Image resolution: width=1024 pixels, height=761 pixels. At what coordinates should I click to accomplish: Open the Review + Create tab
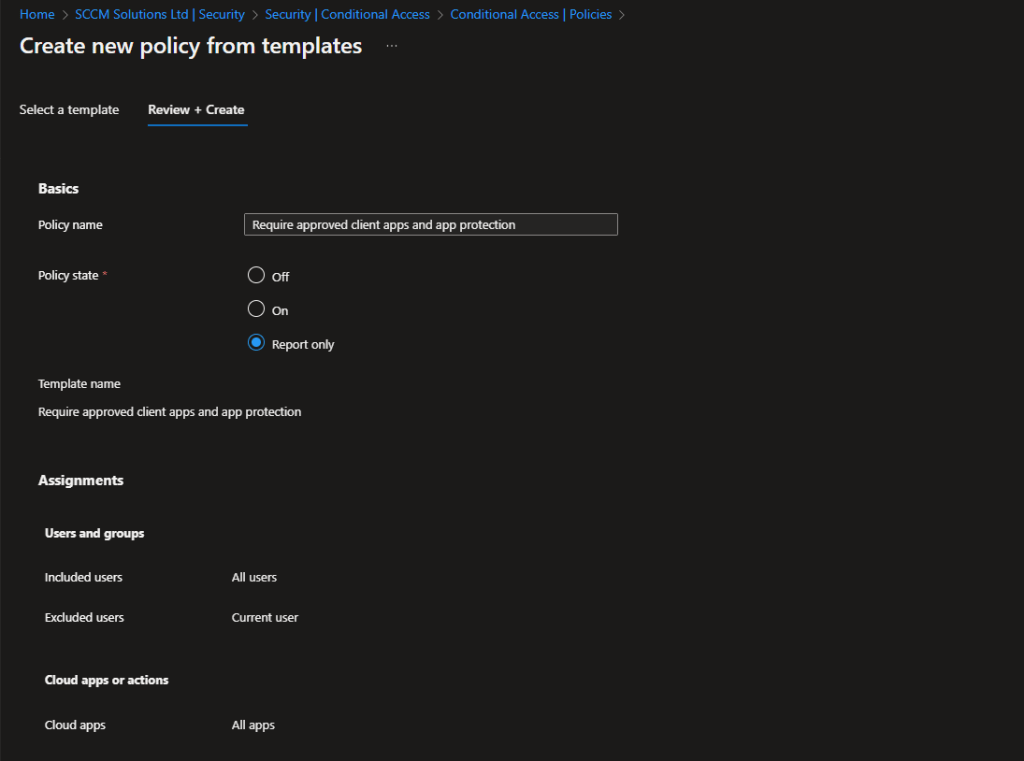click(x=196, y=110)
